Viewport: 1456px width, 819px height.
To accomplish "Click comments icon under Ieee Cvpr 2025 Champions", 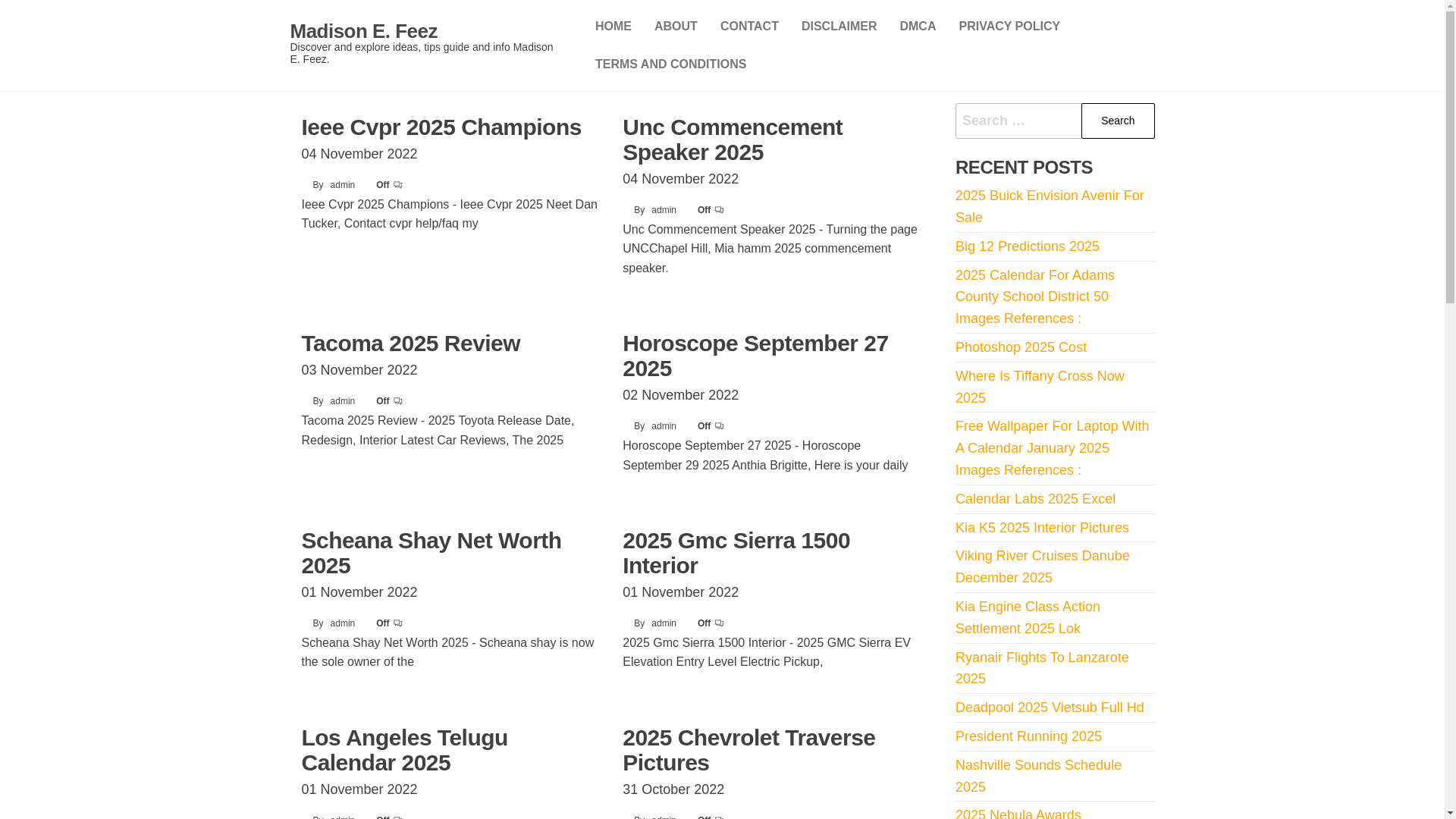I will tap(398, 185).
